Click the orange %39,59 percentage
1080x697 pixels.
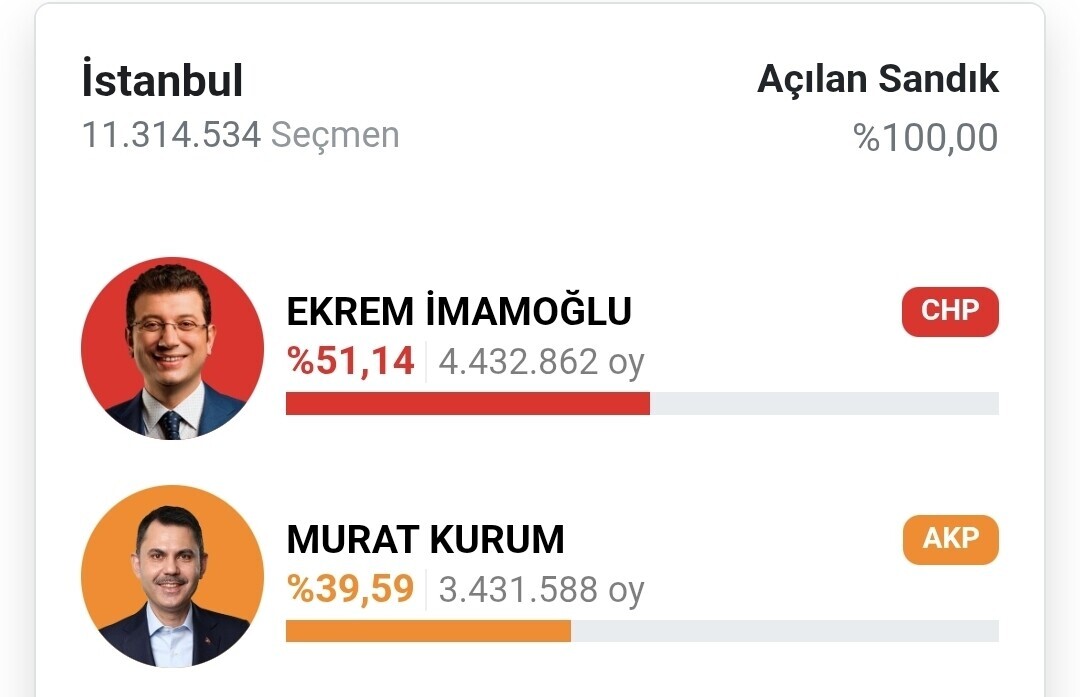(x=350, y=589)
